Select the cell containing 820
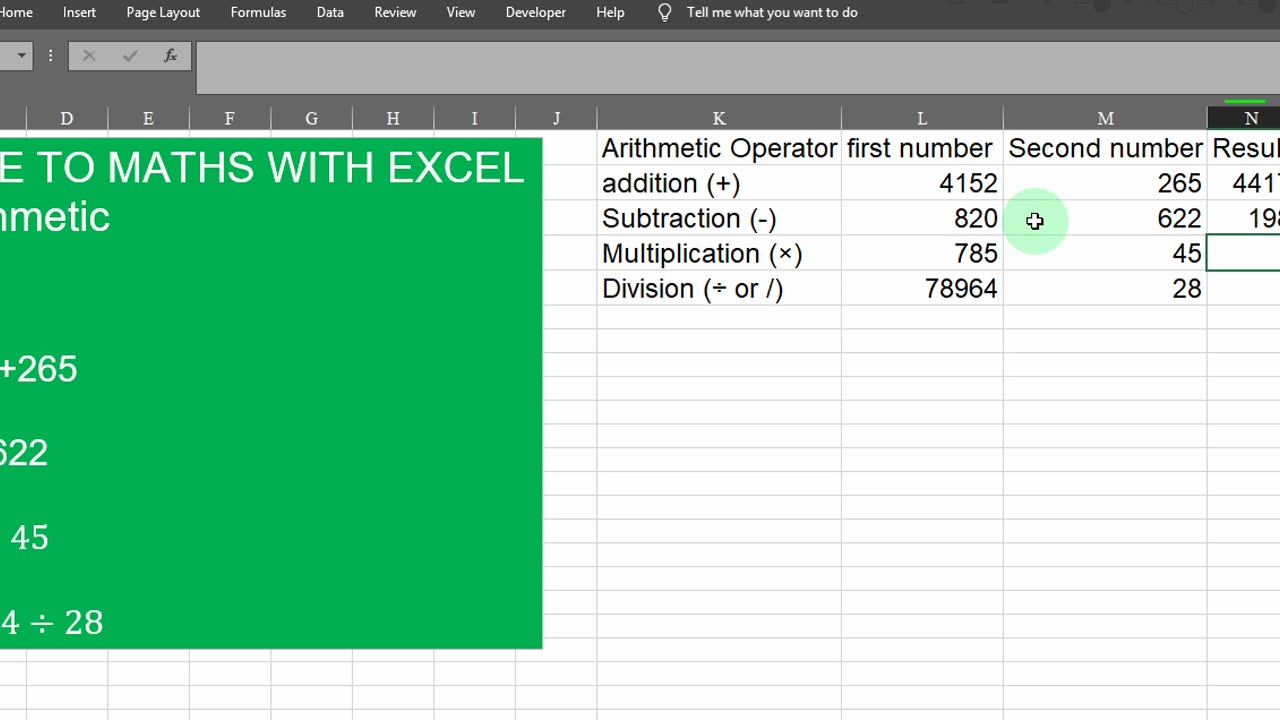 922,218
